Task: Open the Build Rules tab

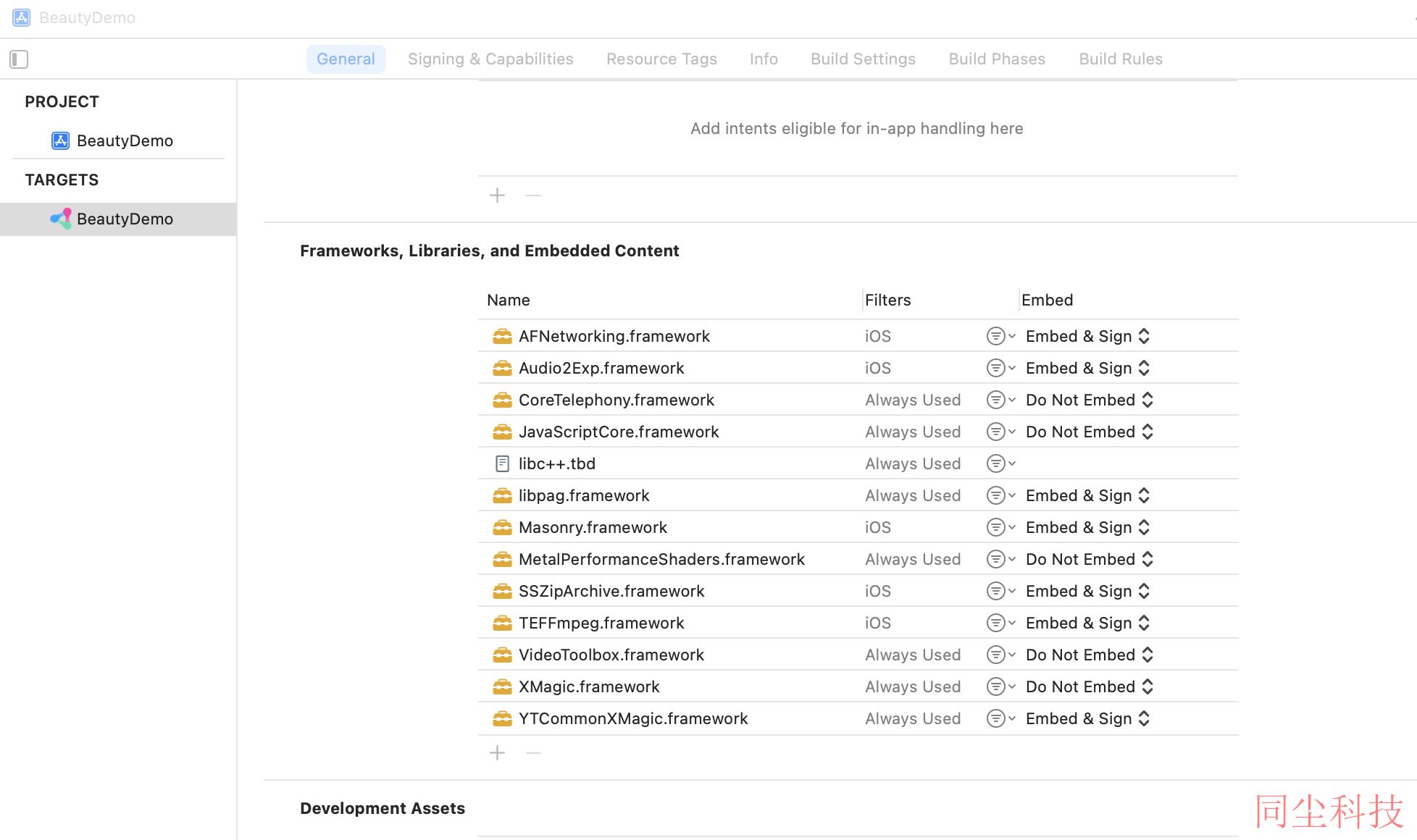Action: pyautogui.click(x=1121, y=59)
